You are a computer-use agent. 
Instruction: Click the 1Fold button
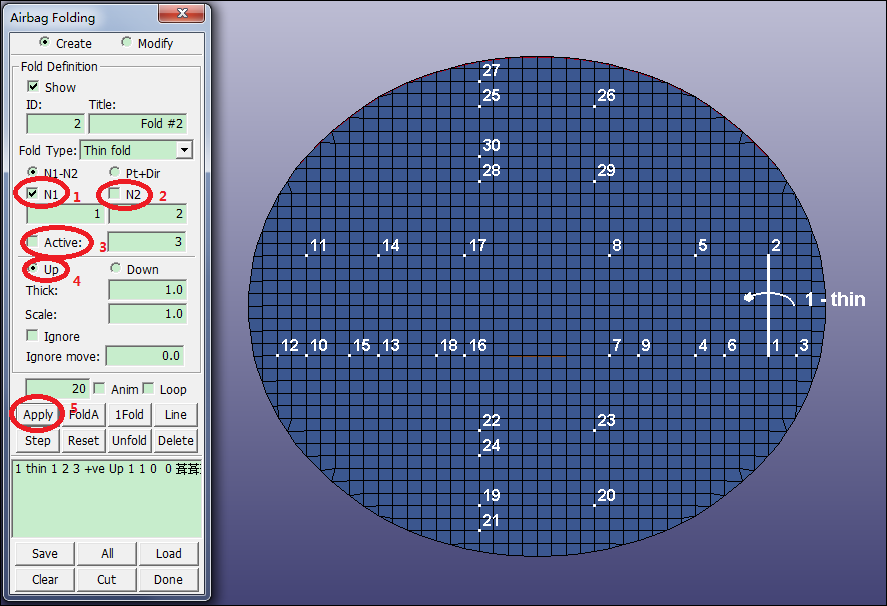[129, 415]
